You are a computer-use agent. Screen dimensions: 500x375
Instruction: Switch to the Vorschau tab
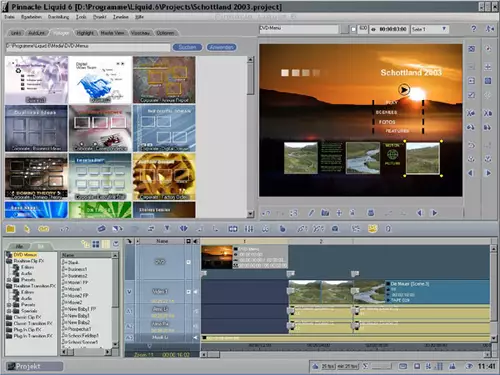click(x=140, y=33)
